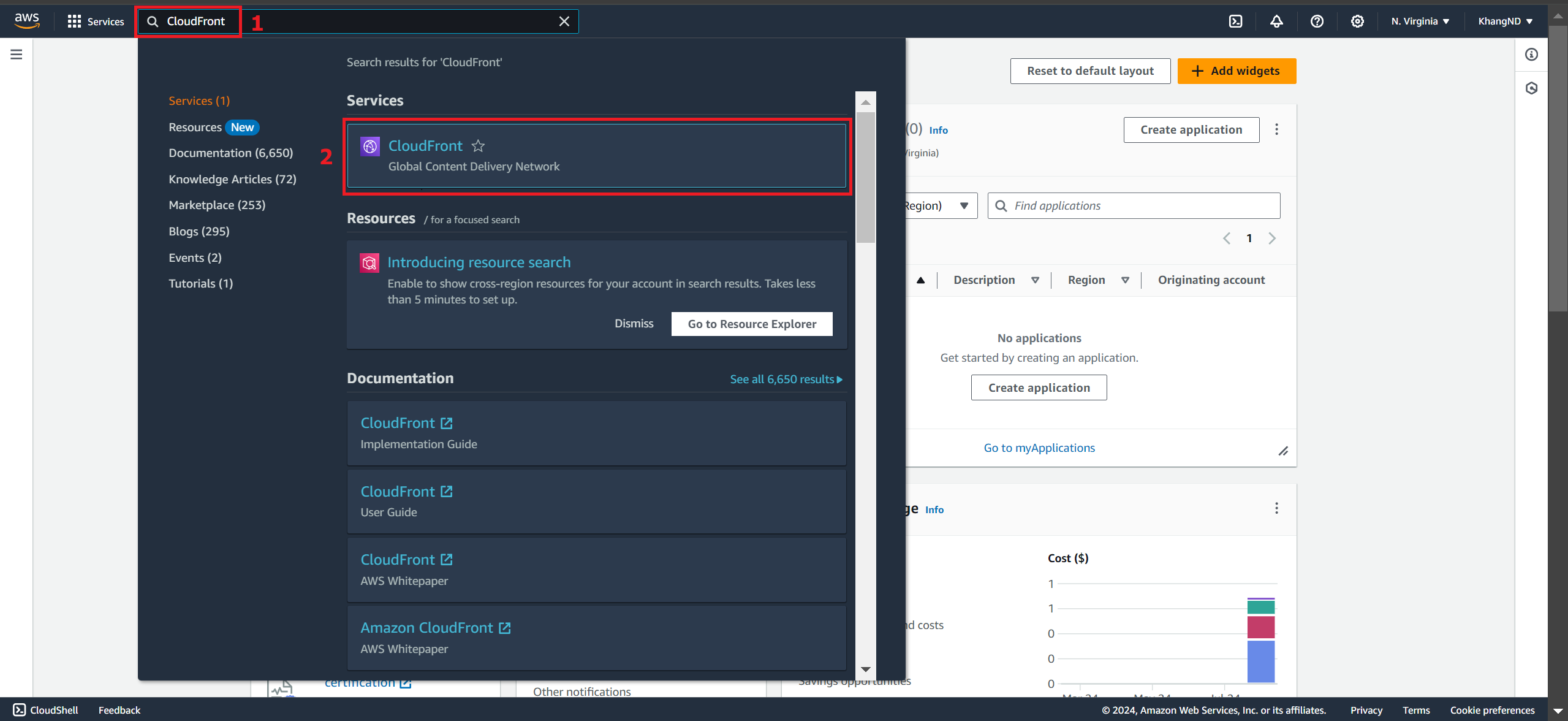This screenshot has height=721, width=1568.
Task: Open Privacy footer link
Action: coord(1366,710)
